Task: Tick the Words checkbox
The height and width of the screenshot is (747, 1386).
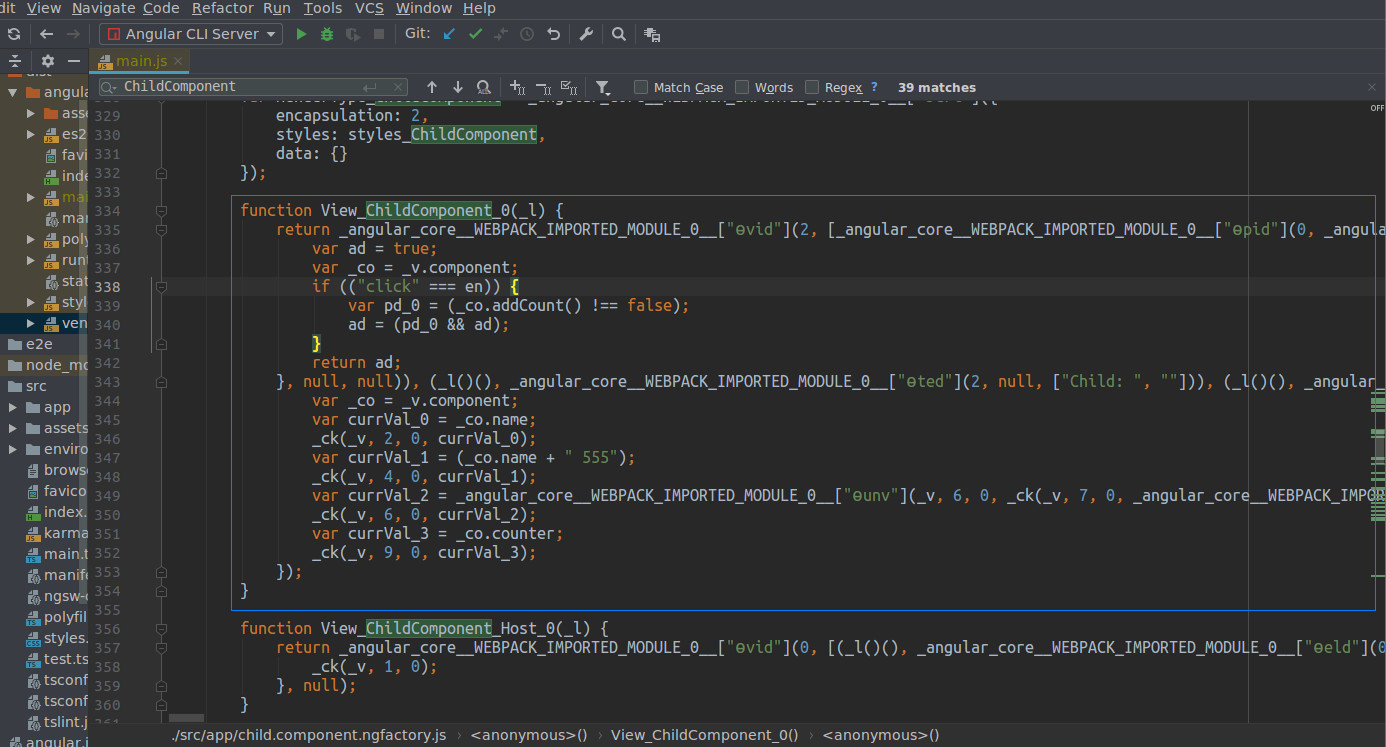Action: point(742,87)
